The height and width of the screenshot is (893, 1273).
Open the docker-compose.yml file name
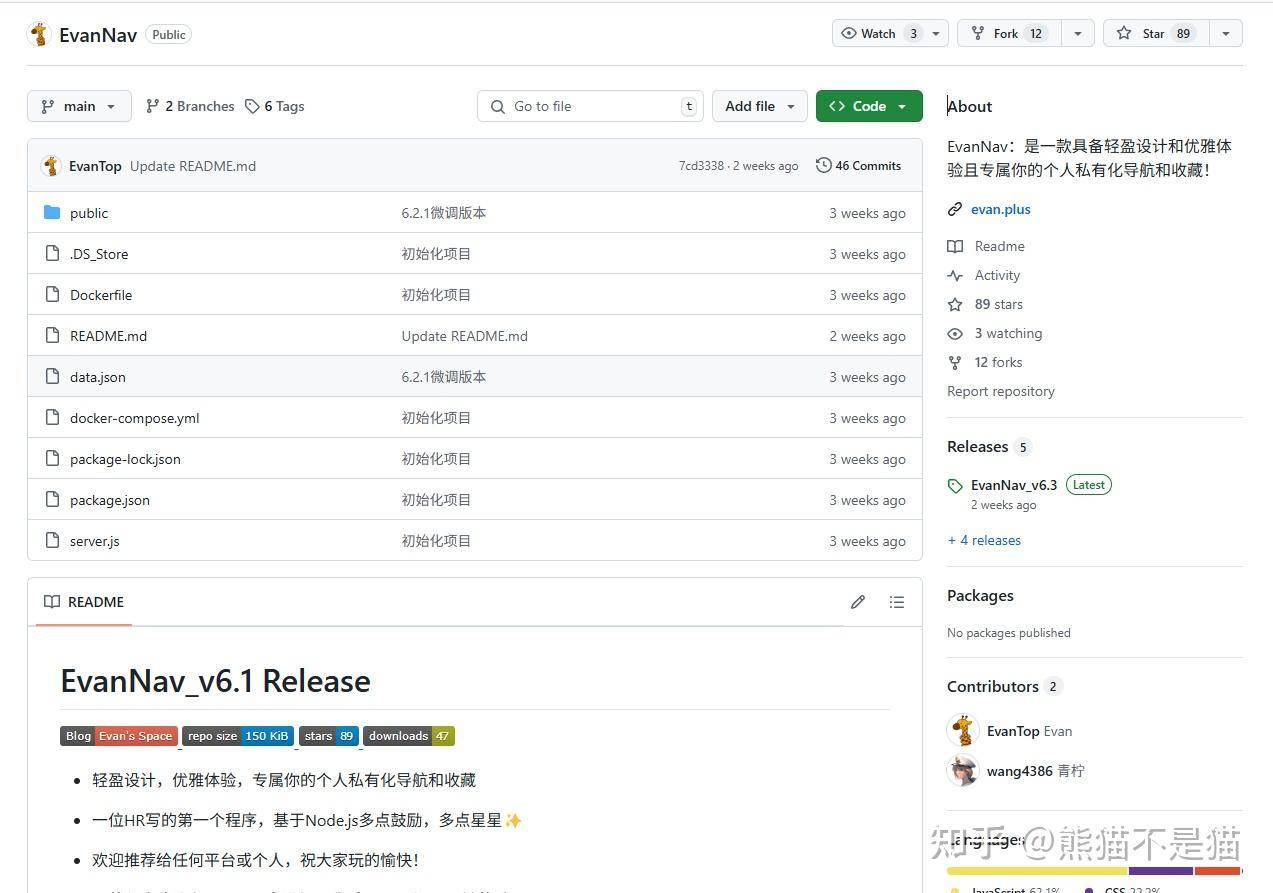(x=135, y=418)
